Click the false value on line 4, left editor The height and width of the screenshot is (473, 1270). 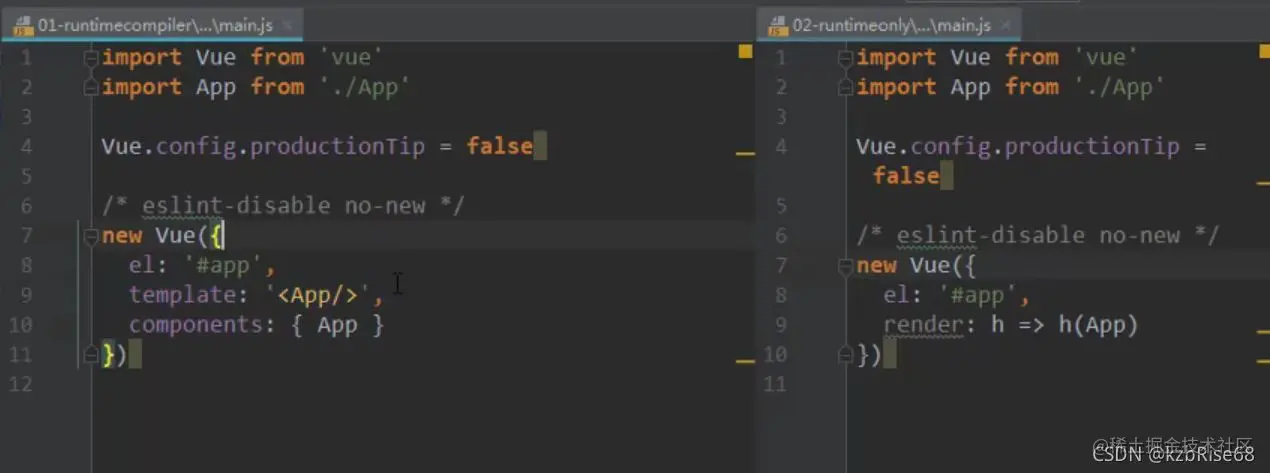click(499, 147)
